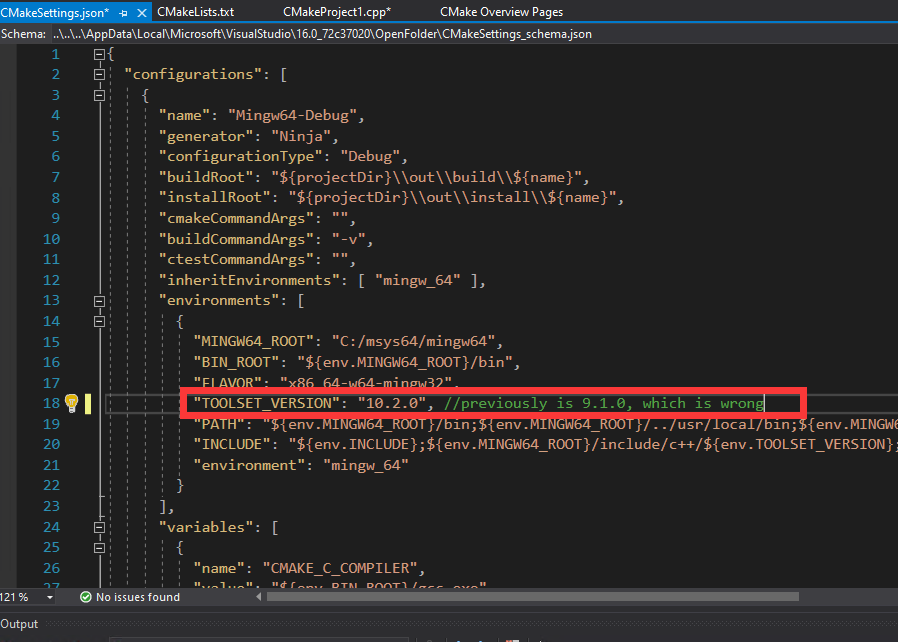Collapse the "environments" array on line 13
Viewport: 898px width, 642px height.
99,300
